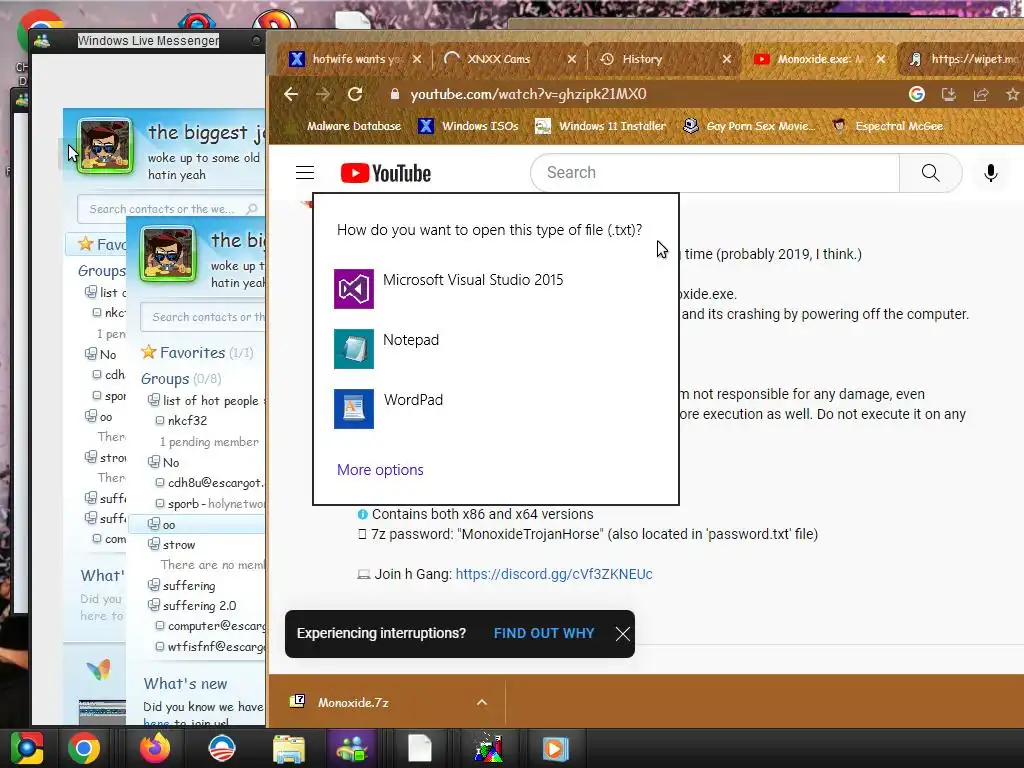Click the front Messenger search contacts box
1024x768 pixels.
[204, 317]
